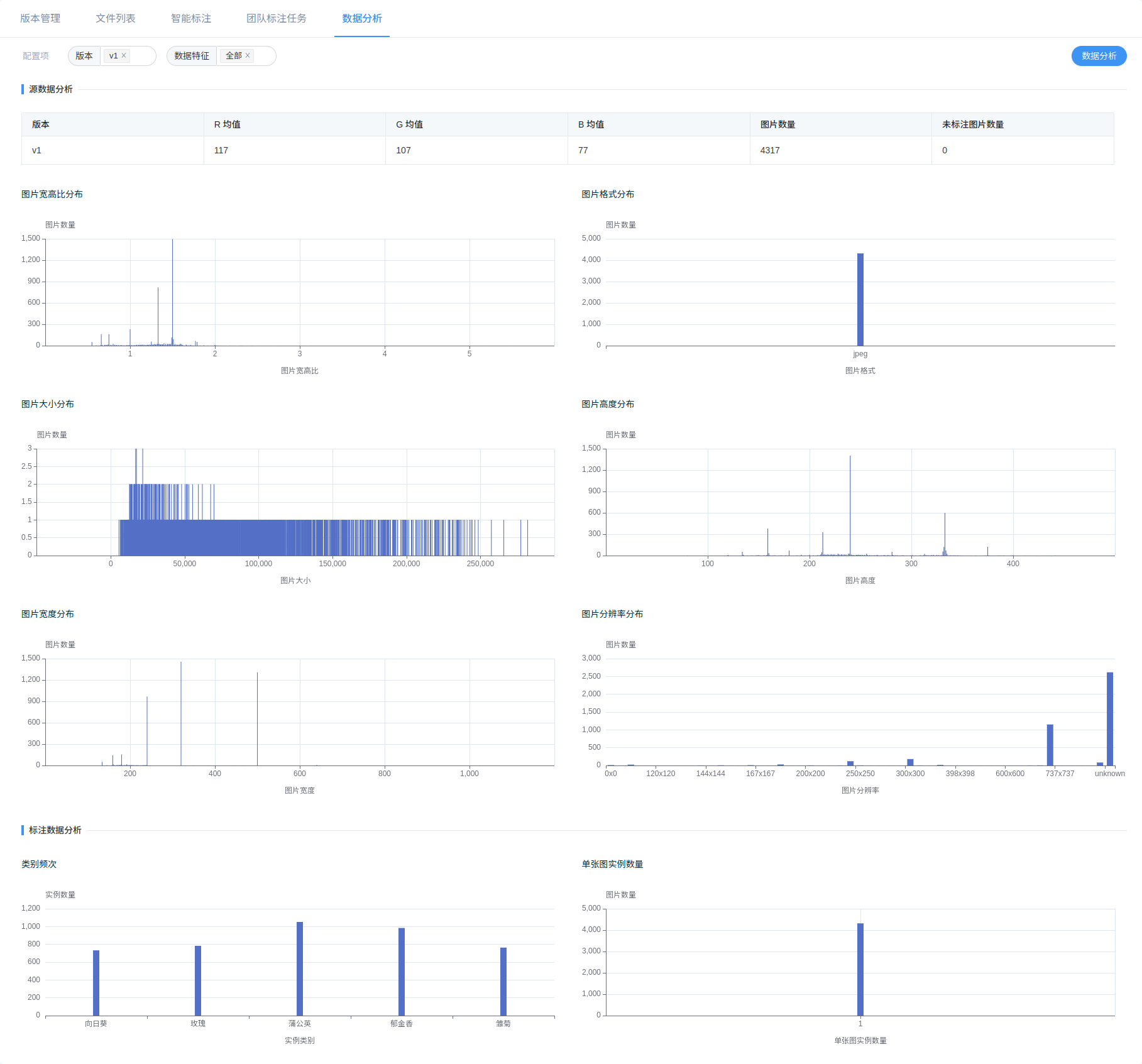Click the tallest aspect-ratio chart spike

(172, 292)
